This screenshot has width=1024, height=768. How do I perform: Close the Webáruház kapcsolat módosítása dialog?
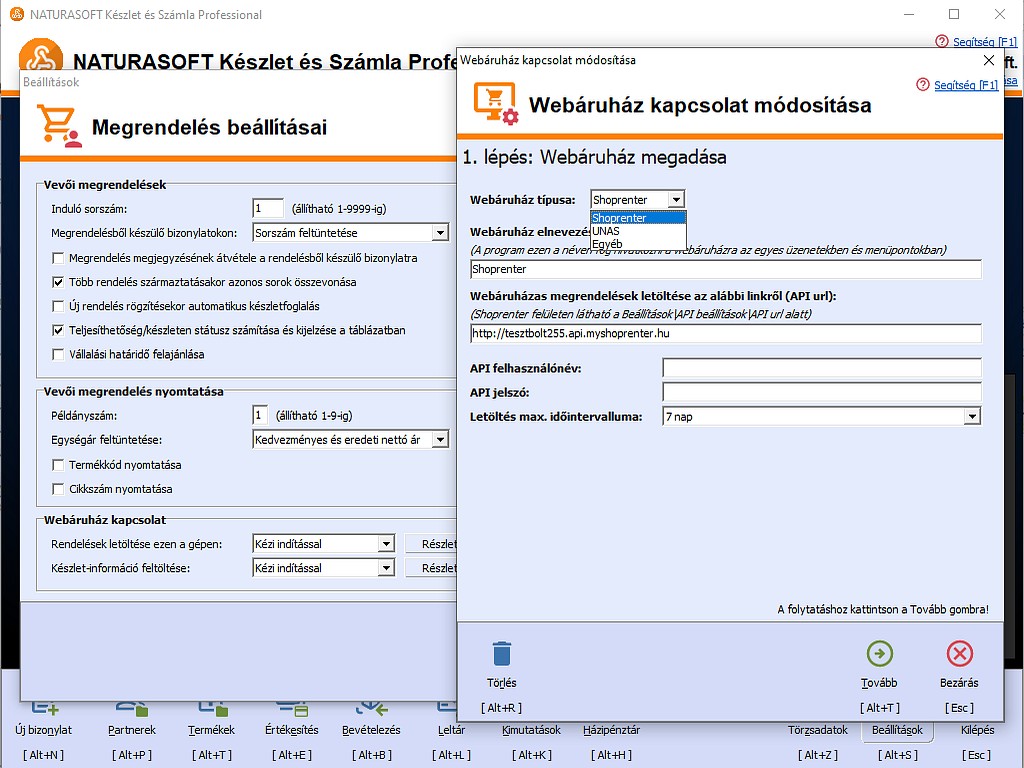(989, 60)
